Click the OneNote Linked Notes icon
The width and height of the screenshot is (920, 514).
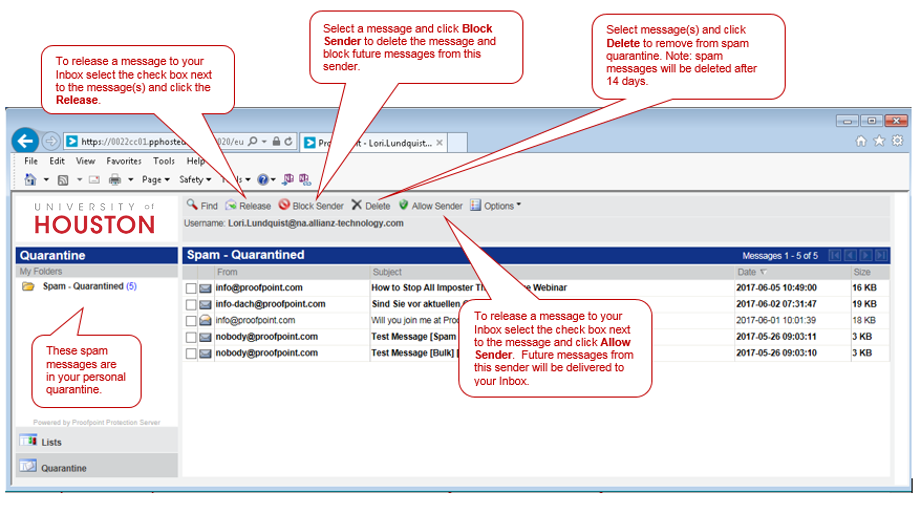click(305, 179)
